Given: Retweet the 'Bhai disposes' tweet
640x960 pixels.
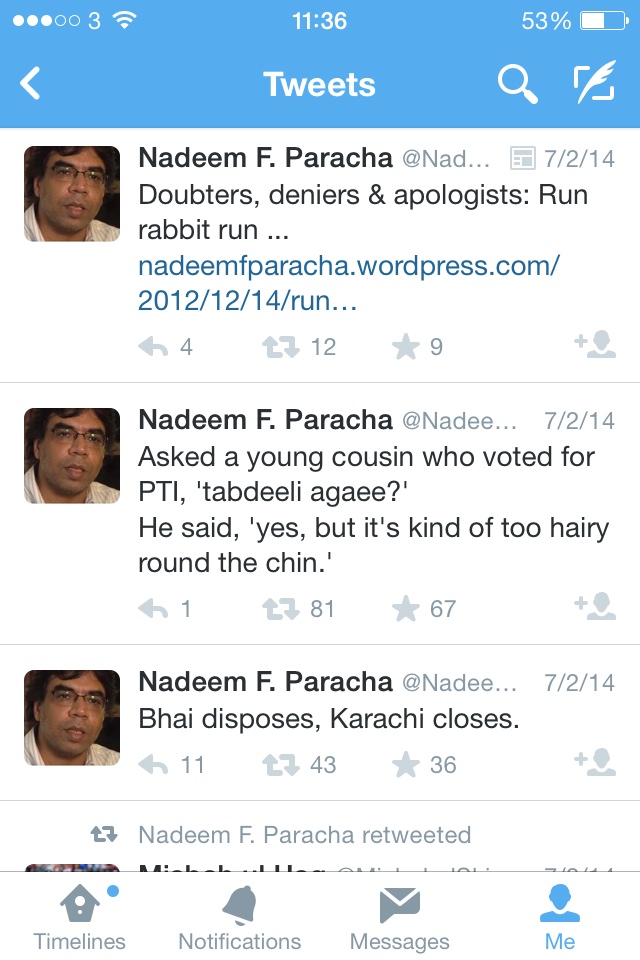Looking at the screenshot, I should tap(280, 765).
